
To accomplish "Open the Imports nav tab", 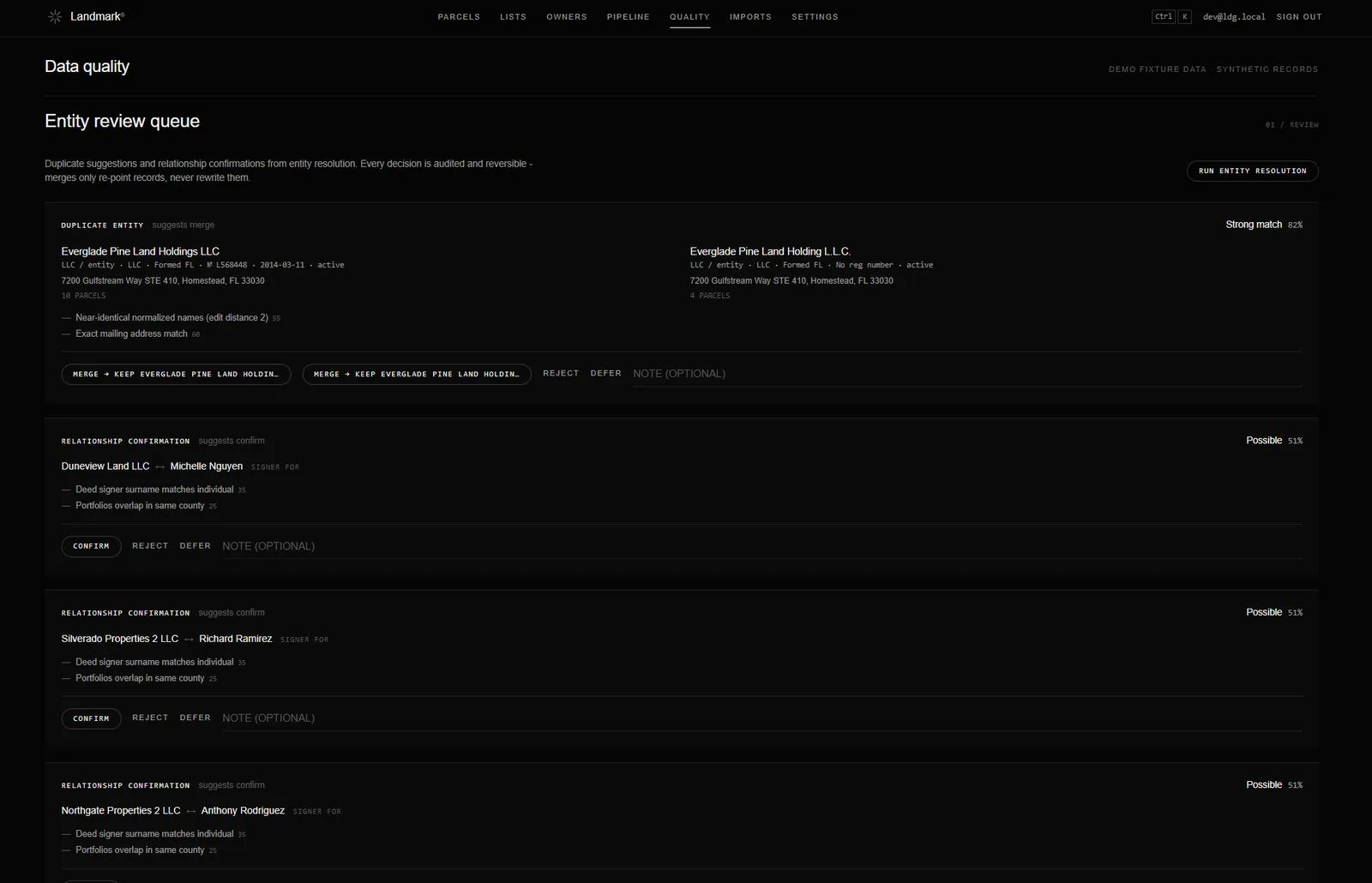I will pyautogui.click(x=750, y=17).
